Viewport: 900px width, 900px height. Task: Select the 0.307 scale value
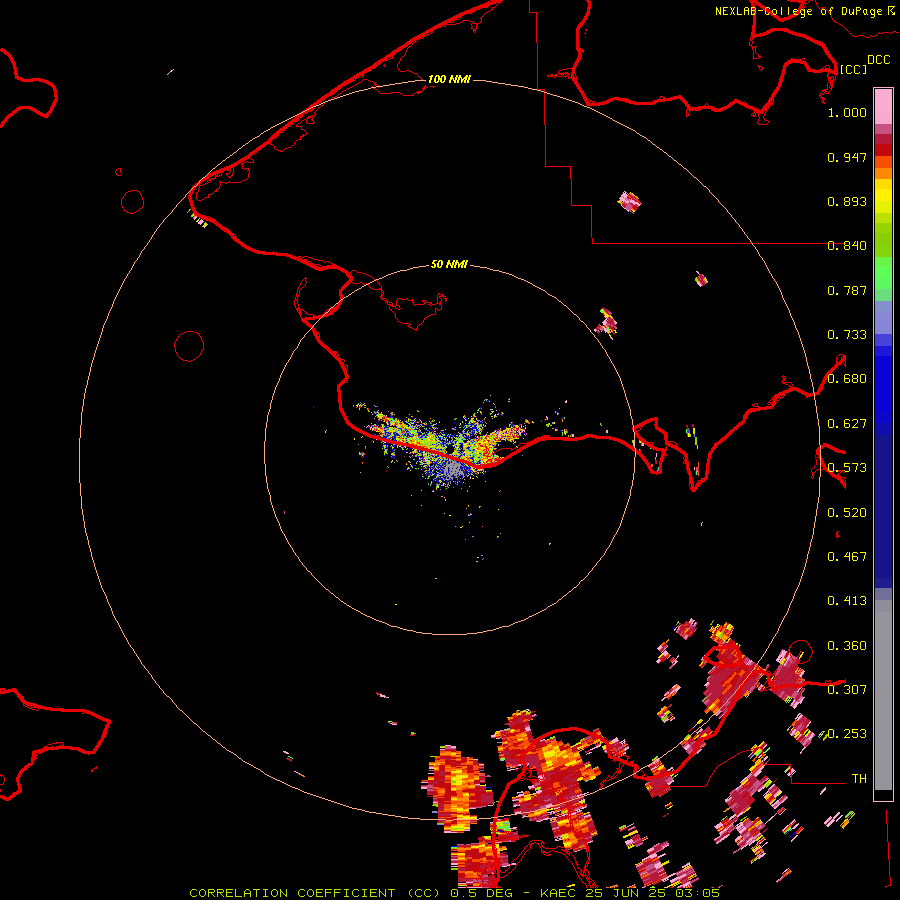847,690
